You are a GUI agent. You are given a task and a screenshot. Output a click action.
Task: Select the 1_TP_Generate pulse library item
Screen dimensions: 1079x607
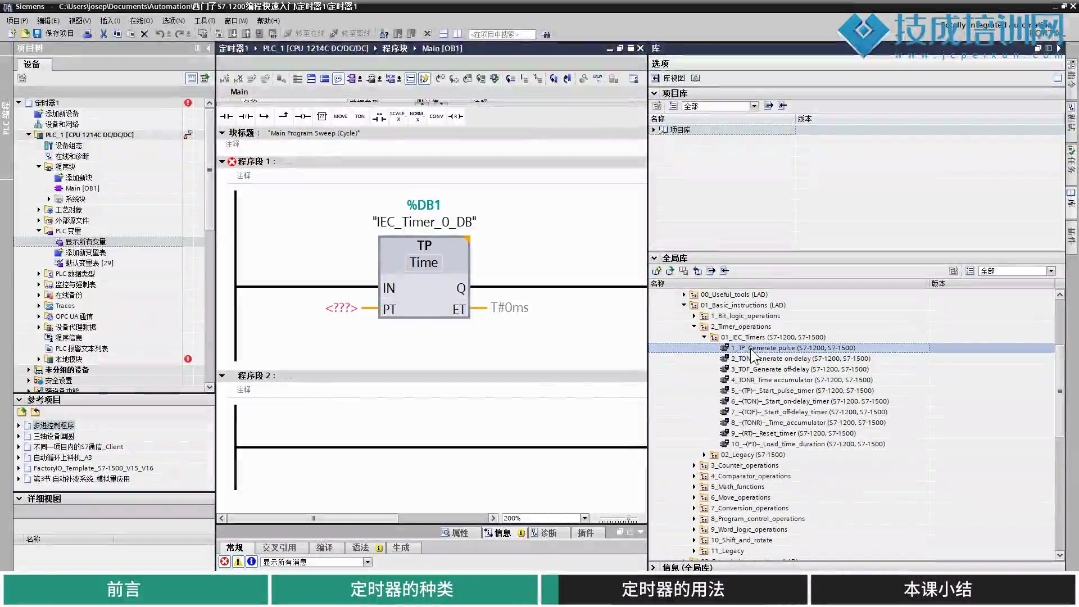(x=793, y=348)
